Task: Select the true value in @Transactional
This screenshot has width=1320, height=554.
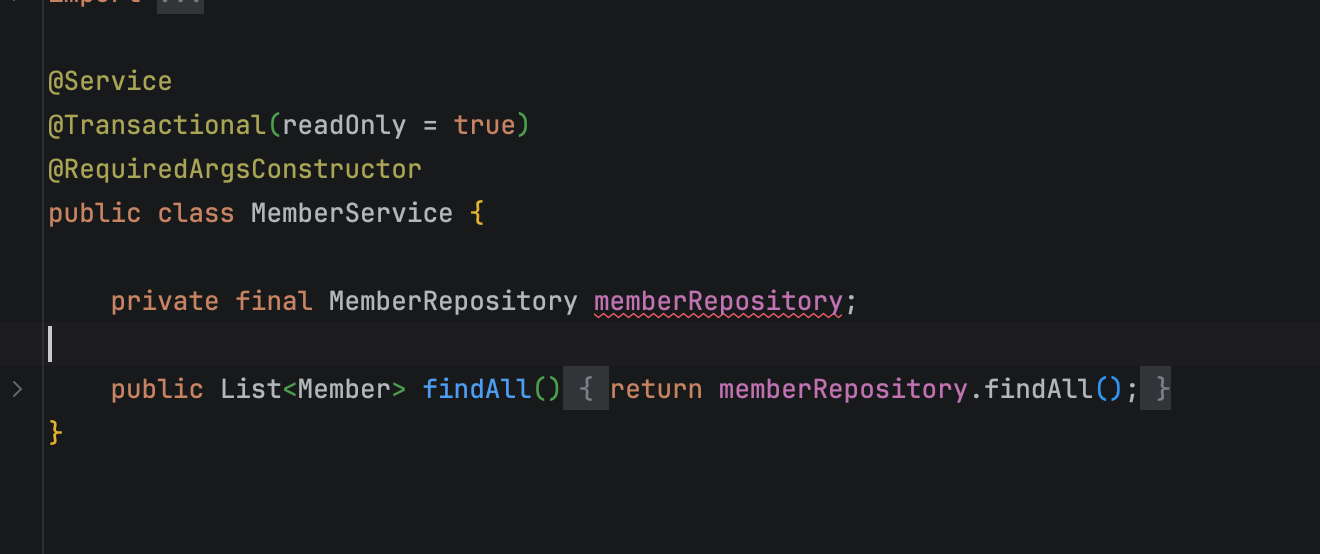Action: 484,126
